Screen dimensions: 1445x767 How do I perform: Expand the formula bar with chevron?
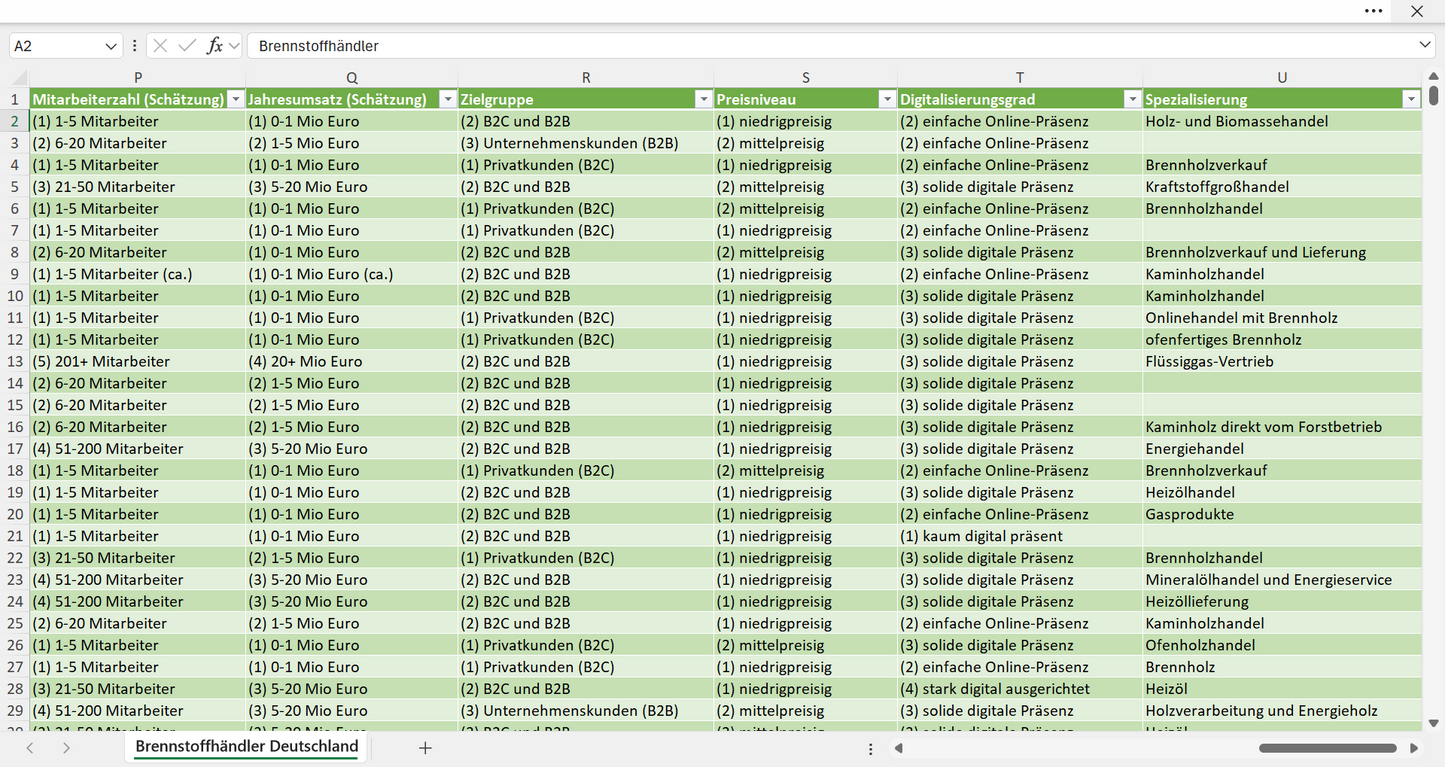1424,45
